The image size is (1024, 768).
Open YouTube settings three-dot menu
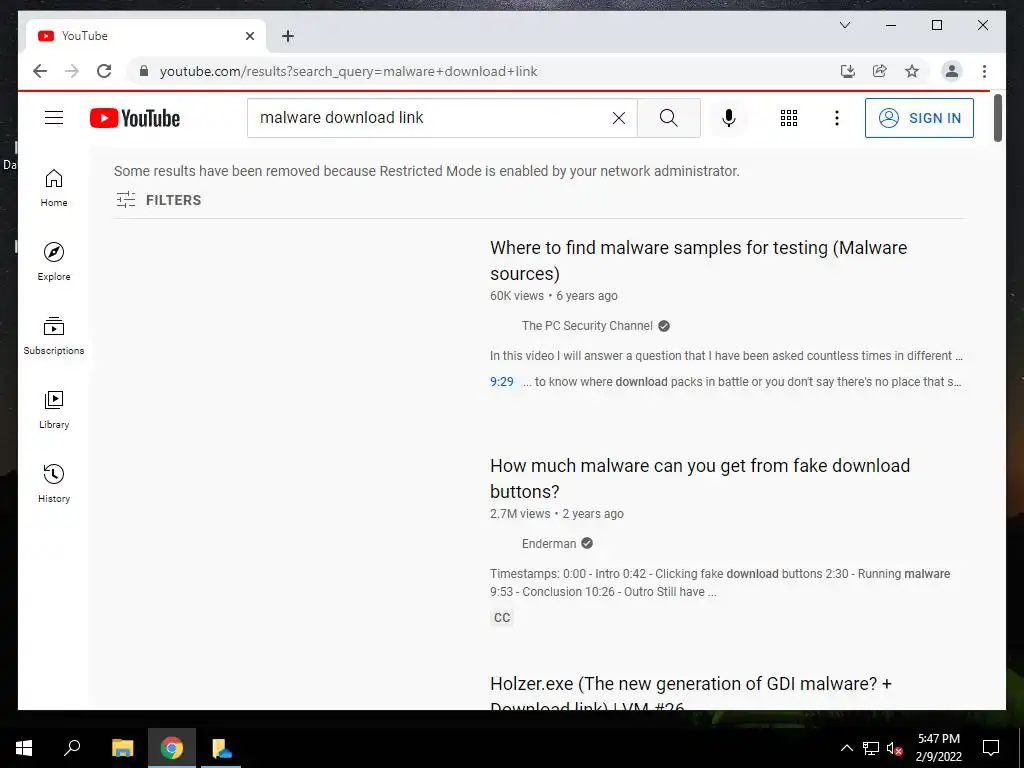(837, 118)
